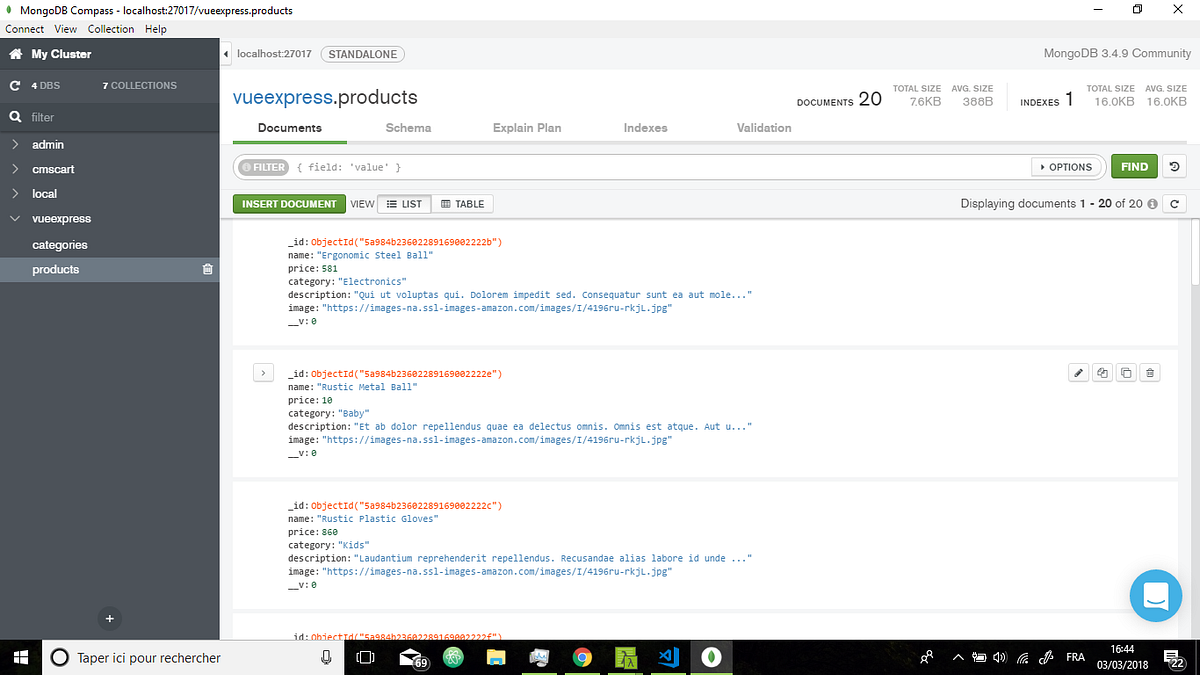The image size is (1200, 675).
Task: Edit the Rustic Metal Ball document
Action: [x=1078, y=372]
